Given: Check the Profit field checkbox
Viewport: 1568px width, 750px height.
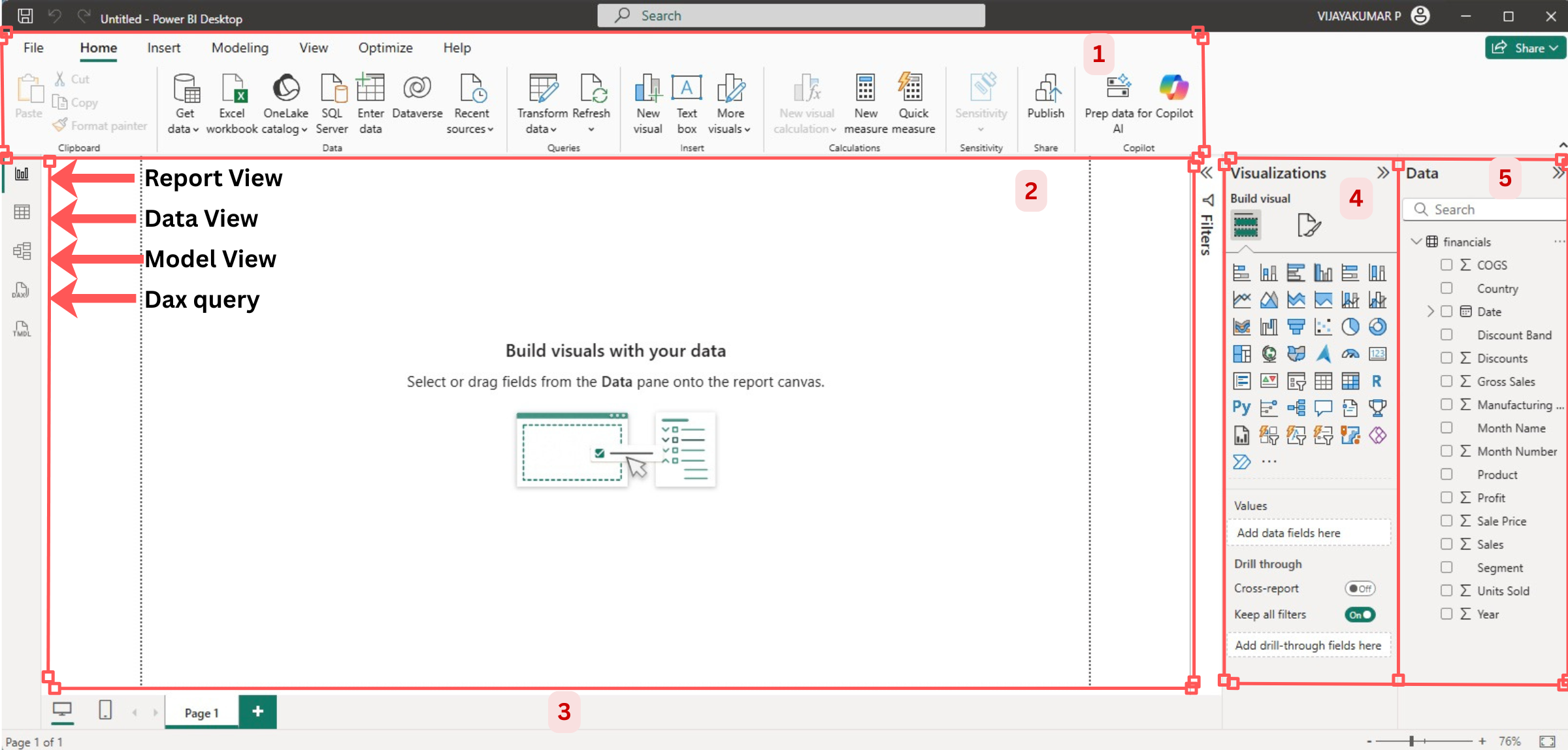Looking at the screenshot, I should (1446, 498).
